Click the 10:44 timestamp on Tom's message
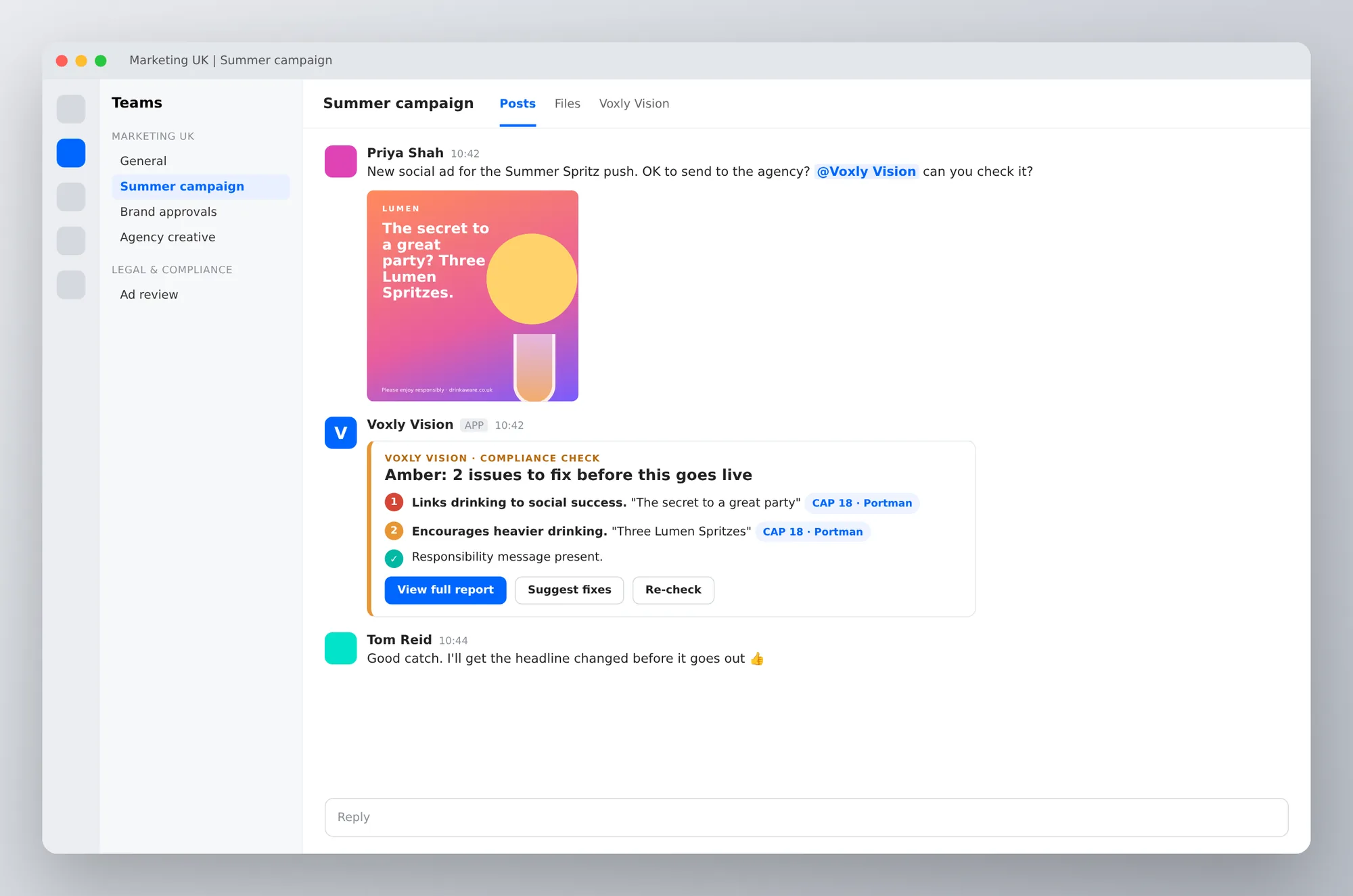Image resolution: width=1353 pixels, height=896 pixels. (x=453, y=640)
